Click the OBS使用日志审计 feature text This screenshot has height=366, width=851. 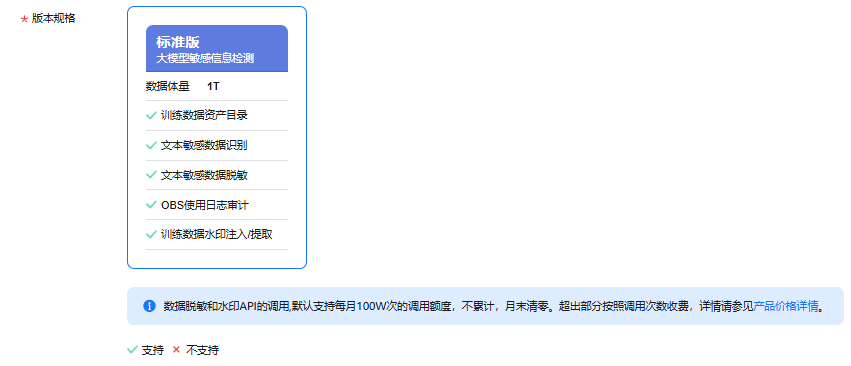pos(205,205)
